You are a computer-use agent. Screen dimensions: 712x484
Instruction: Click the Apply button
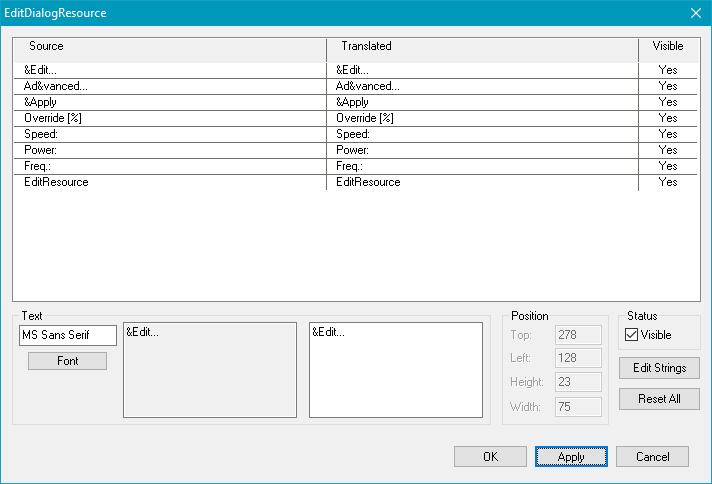click(x=571, y=457)
